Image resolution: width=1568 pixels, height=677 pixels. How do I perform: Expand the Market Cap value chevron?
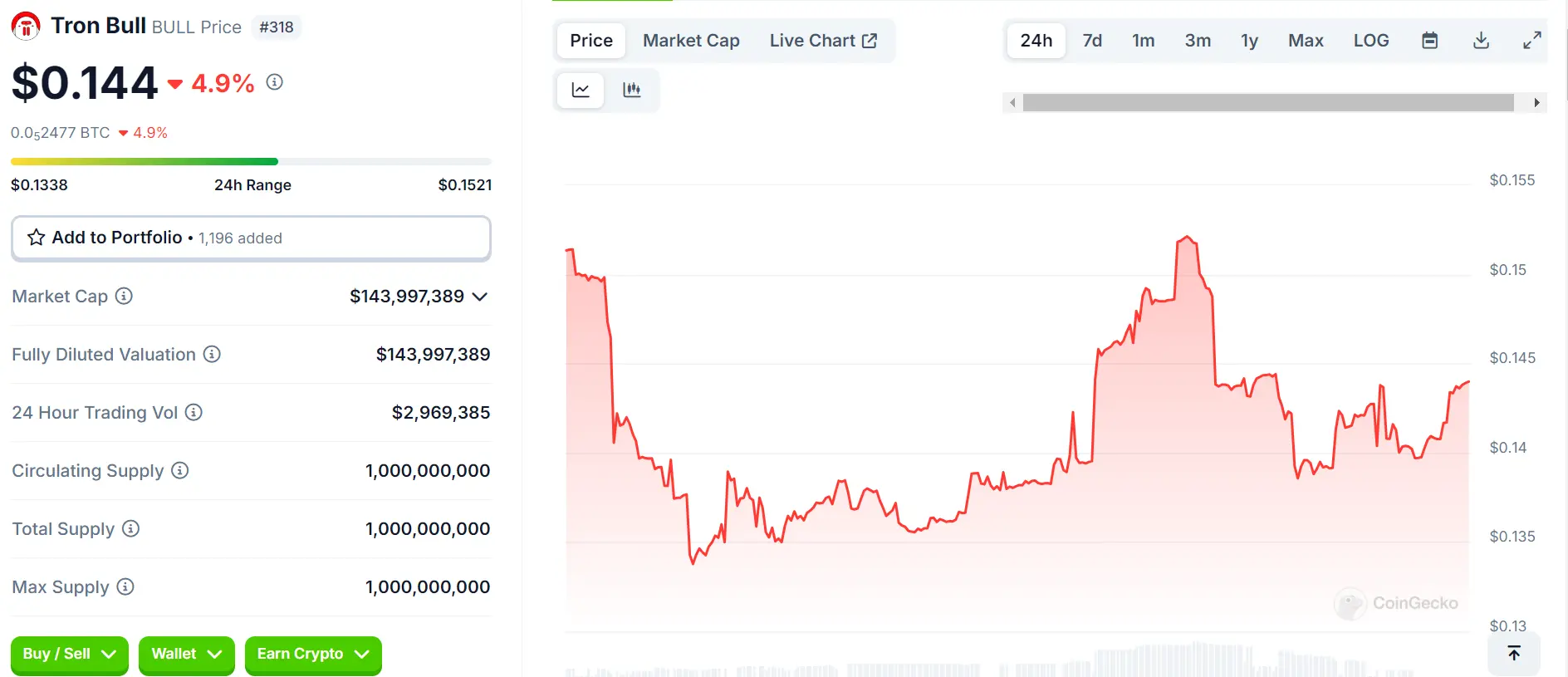pos(479,297)
